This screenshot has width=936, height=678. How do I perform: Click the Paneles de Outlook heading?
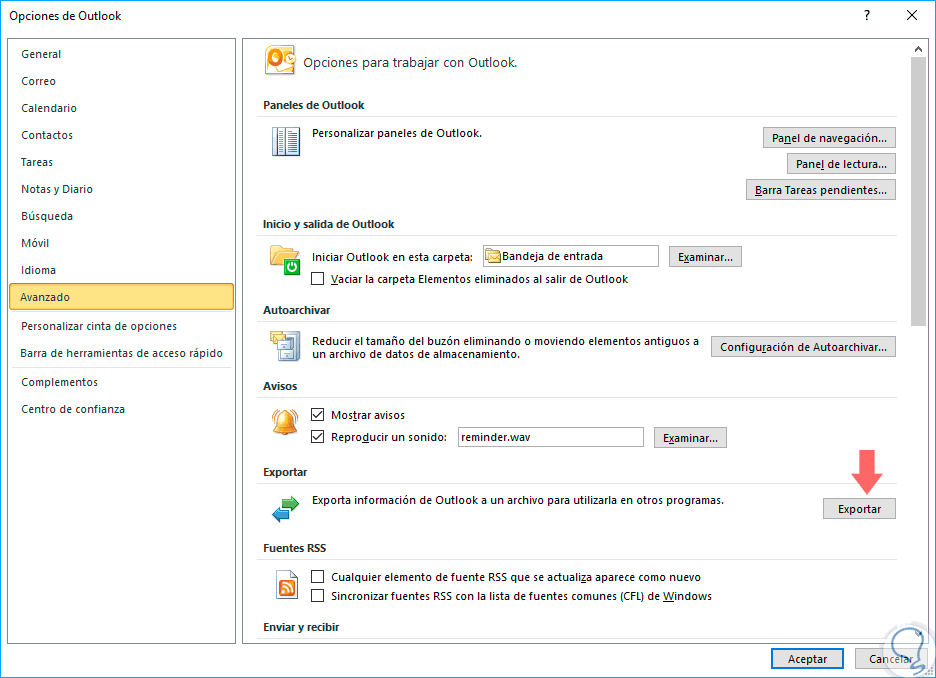313,105
